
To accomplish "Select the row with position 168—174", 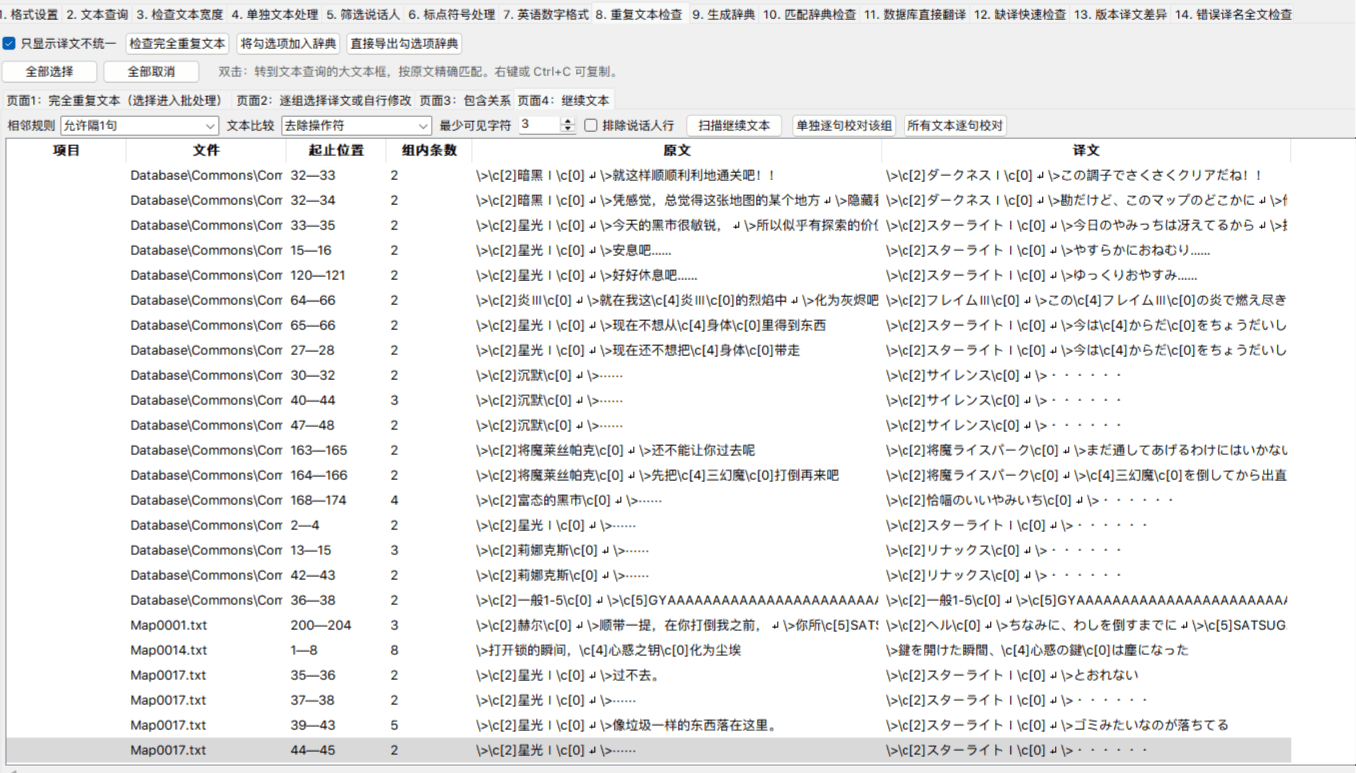I will click(648, 500).
